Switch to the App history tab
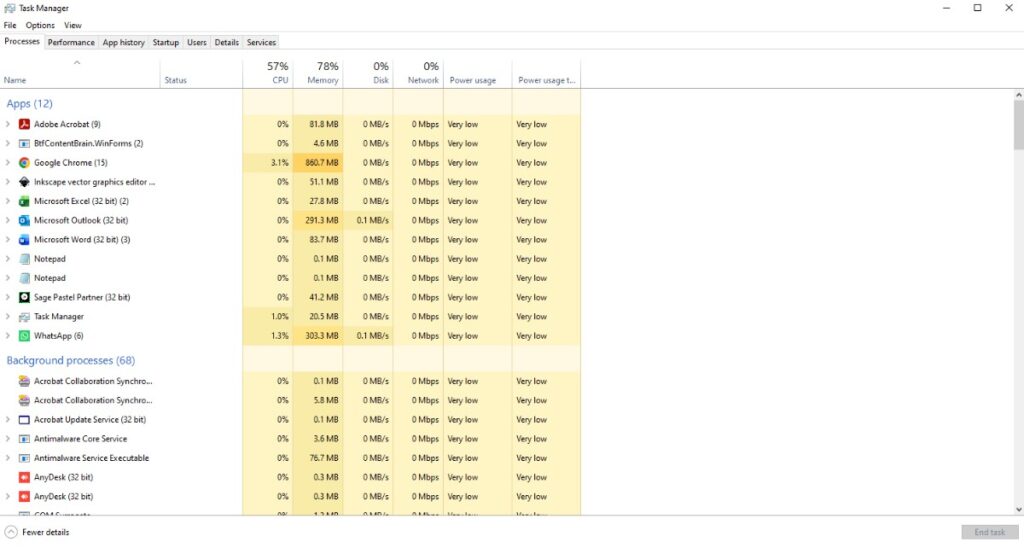Viewport: 1024px width, 548px height. pyautogui.click(x=123, y=42)
